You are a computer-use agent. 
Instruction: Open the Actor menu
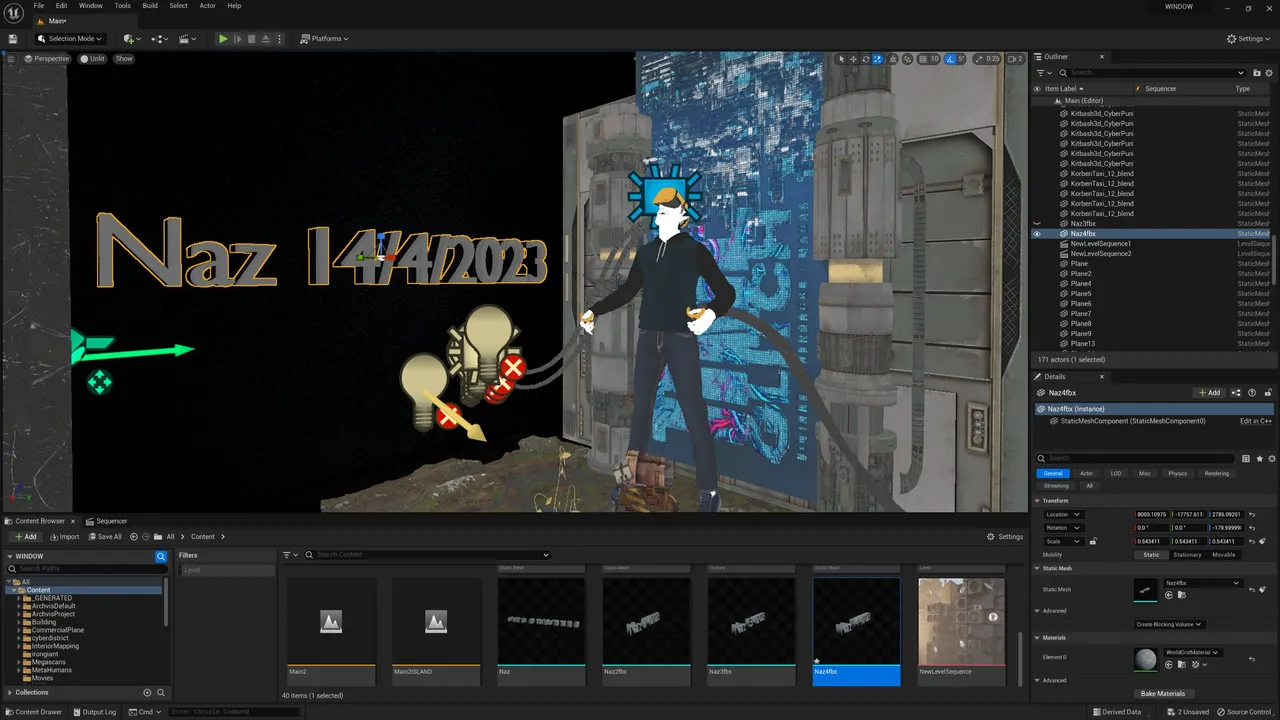point(207,6)
